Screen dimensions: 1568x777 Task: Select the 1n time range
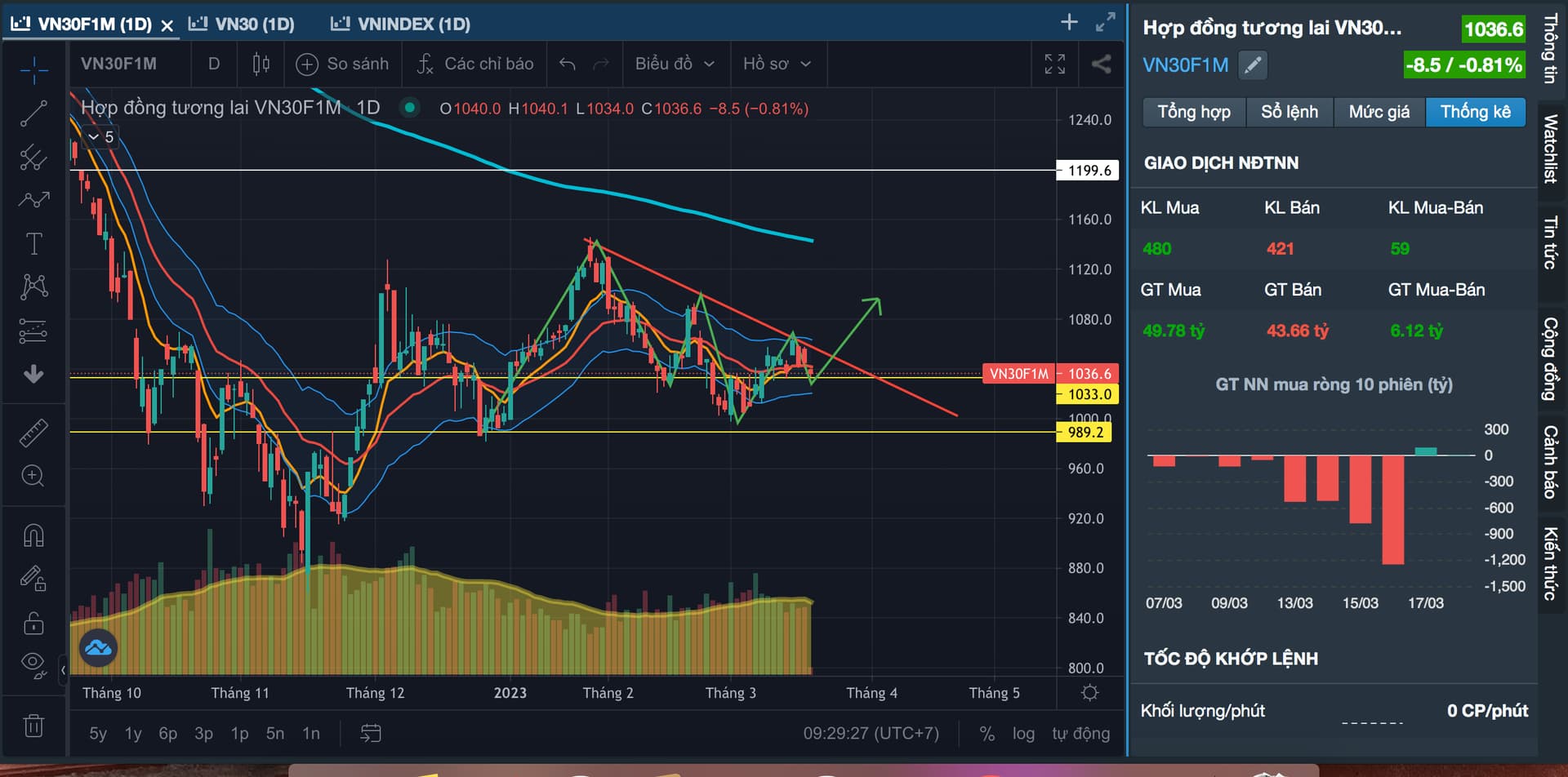point(311,734)
